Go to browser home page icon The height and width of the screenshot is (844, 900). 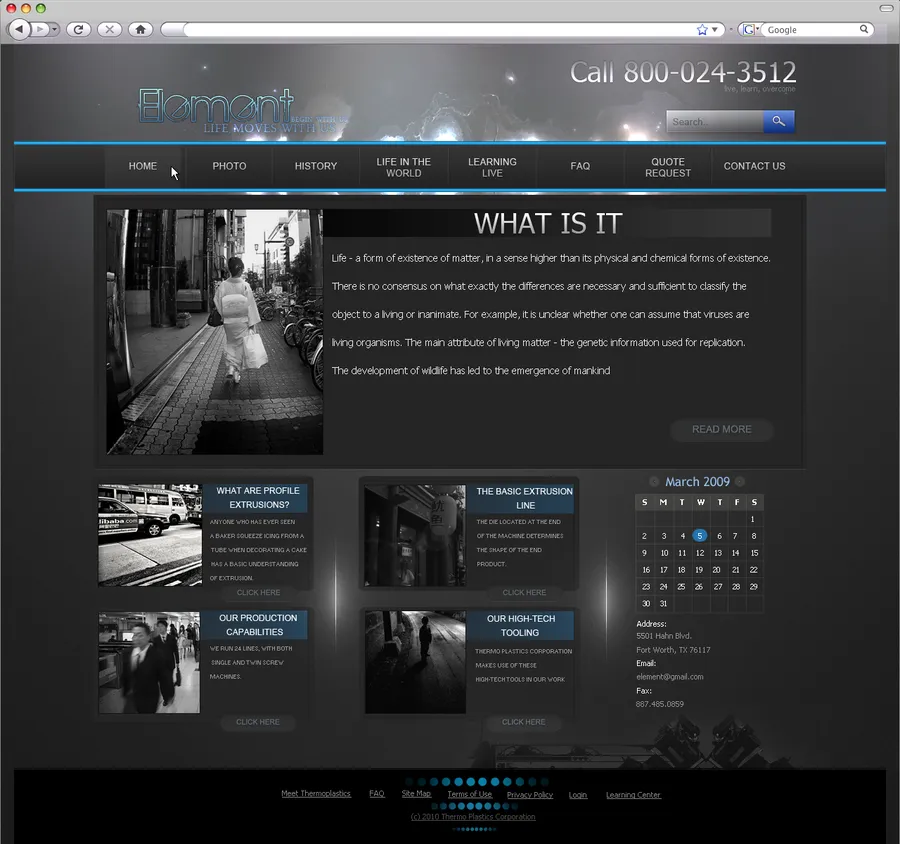[x=140, y=30]
